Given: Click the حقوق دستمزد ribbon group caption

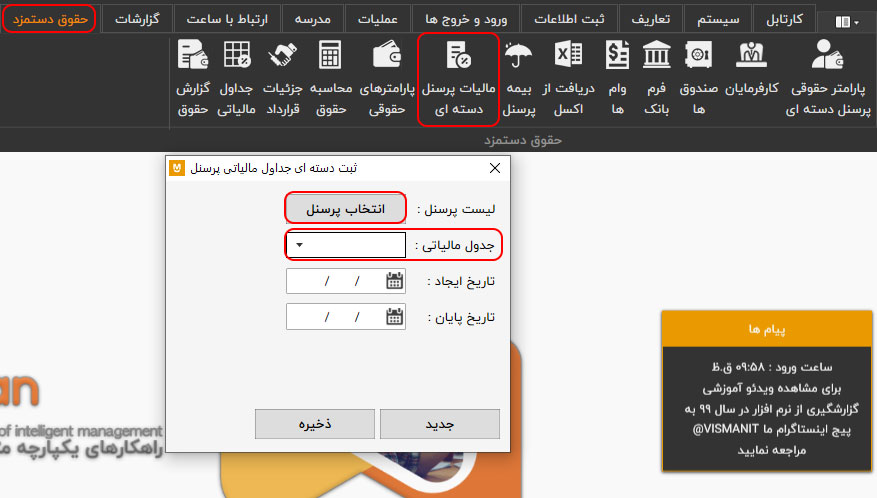Looking at the screenshot, I should pos(522,140).
